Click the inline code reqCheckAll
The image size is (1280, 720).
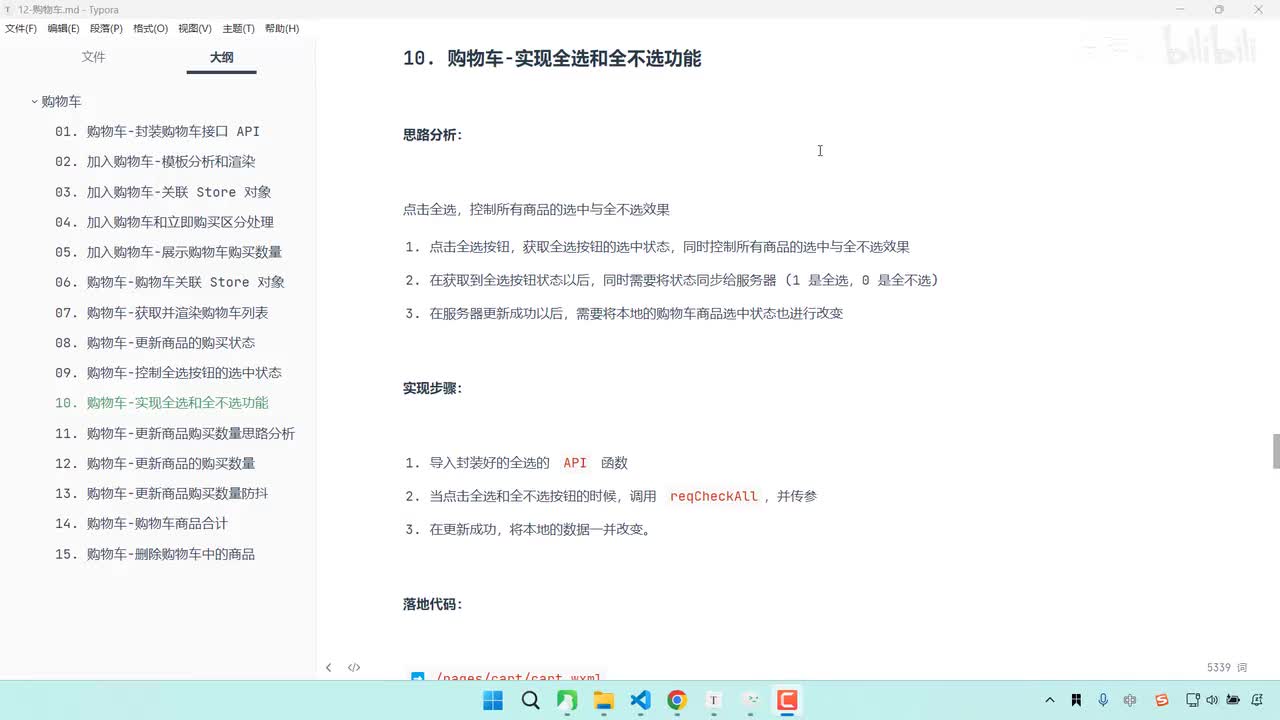coord(714,496)
